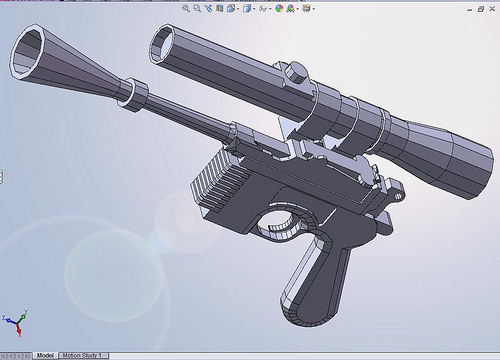Expand the Display Style dropdown arrow
This screenshot has width=500, height=360.
tap(254, 9)
